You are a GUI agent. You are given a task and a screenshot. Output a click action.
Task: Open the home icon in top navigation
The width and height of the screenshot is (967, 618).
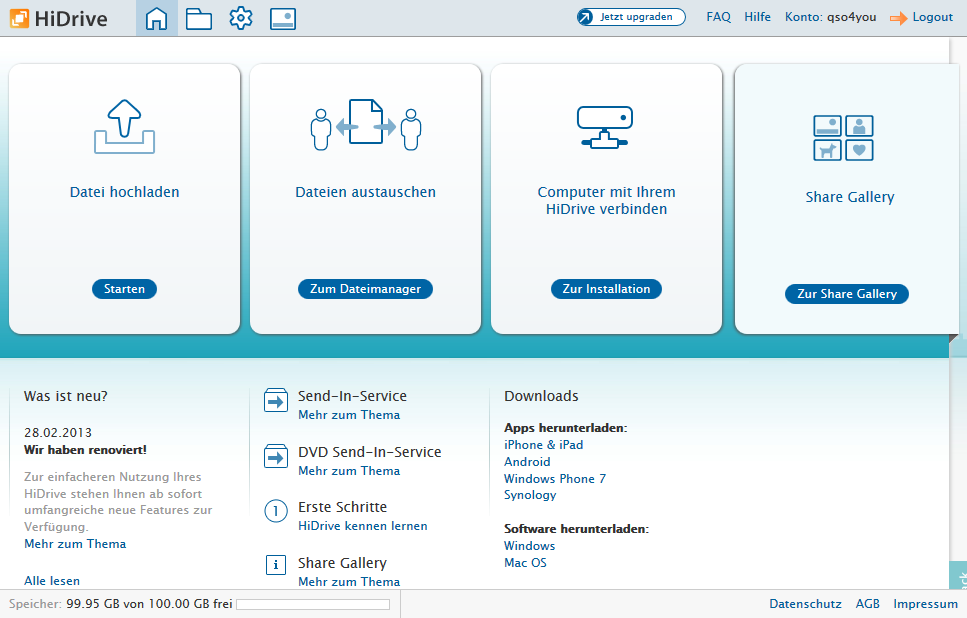tap(157, 18)
